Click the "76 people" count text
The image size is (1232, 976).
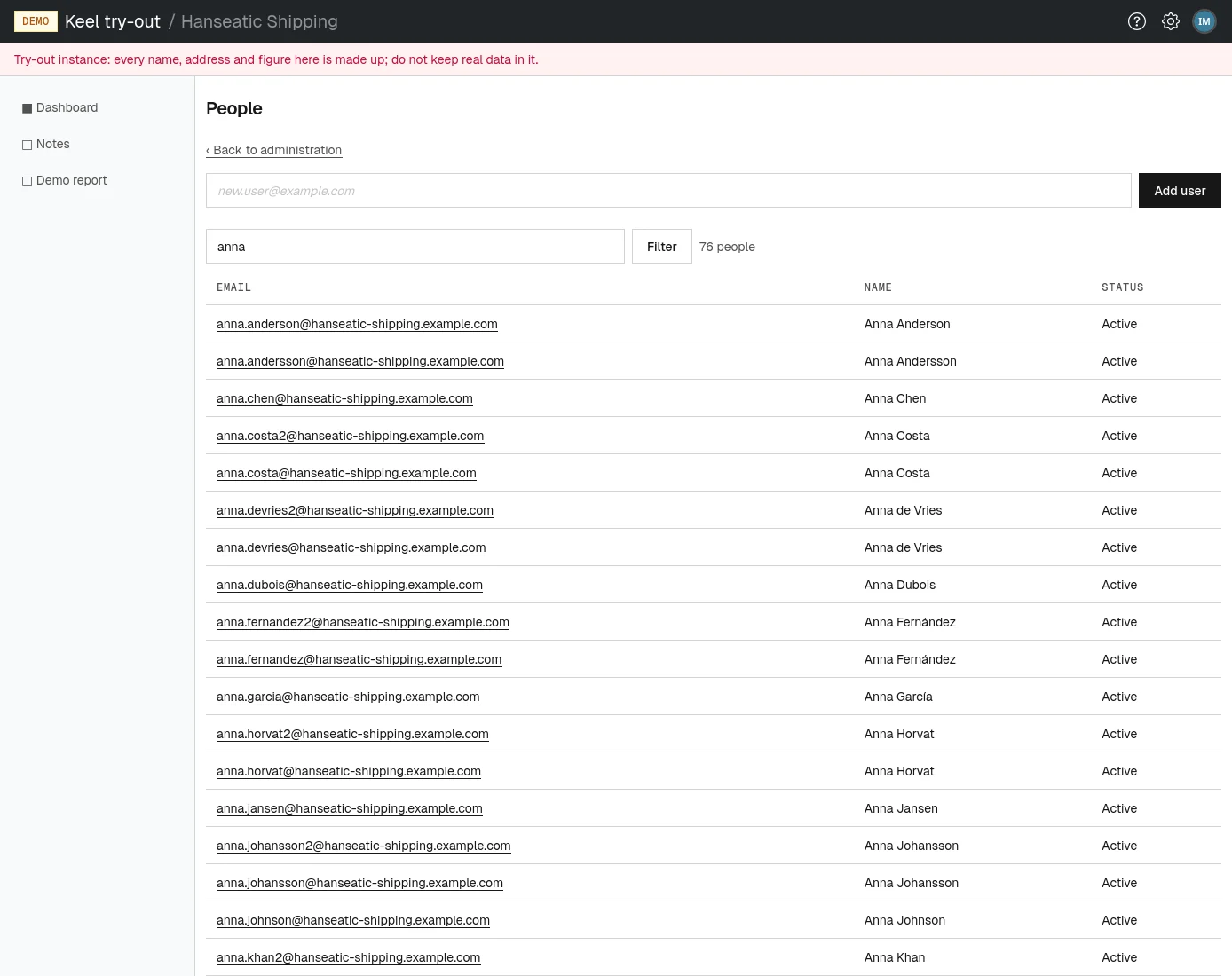(x=727, y=247)
